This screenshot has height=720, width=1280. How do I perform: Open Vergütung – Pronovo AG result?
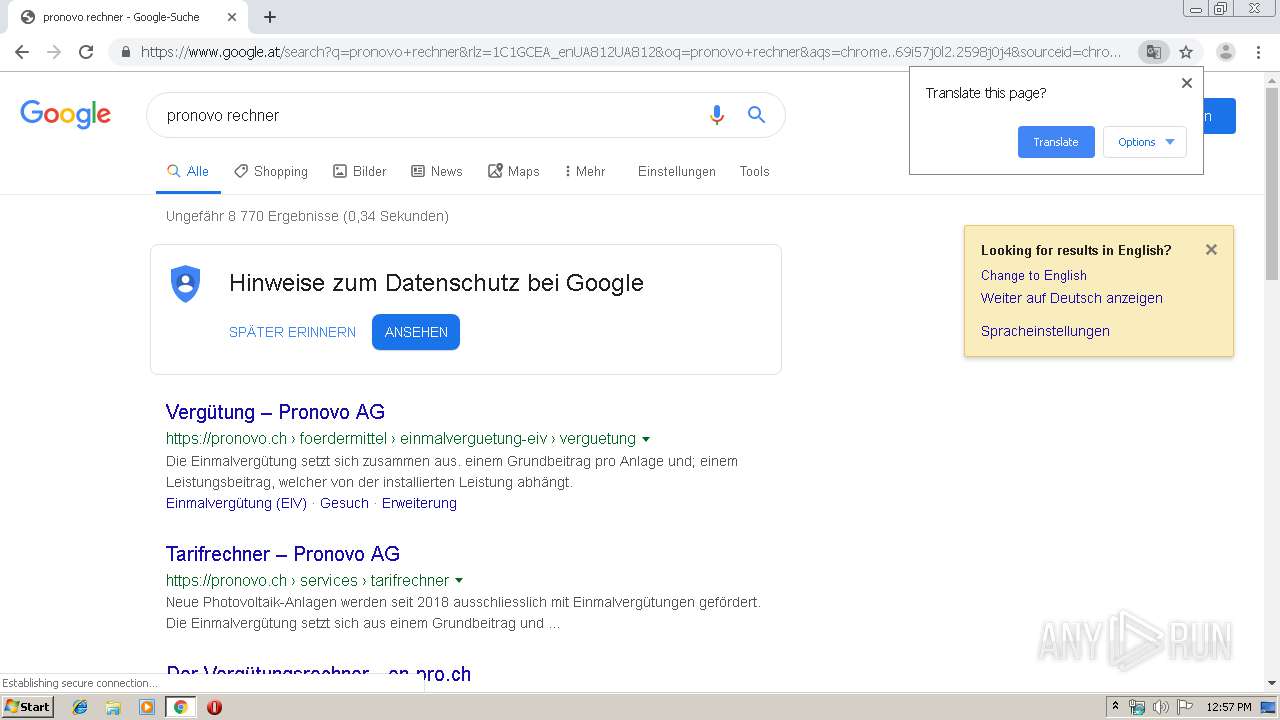coord(275,412)
